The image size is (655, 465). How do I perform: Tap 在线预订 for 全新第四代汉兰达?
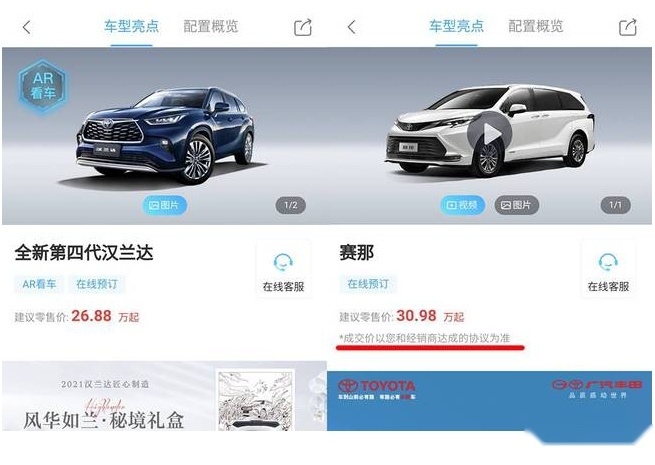click(97, 284)
